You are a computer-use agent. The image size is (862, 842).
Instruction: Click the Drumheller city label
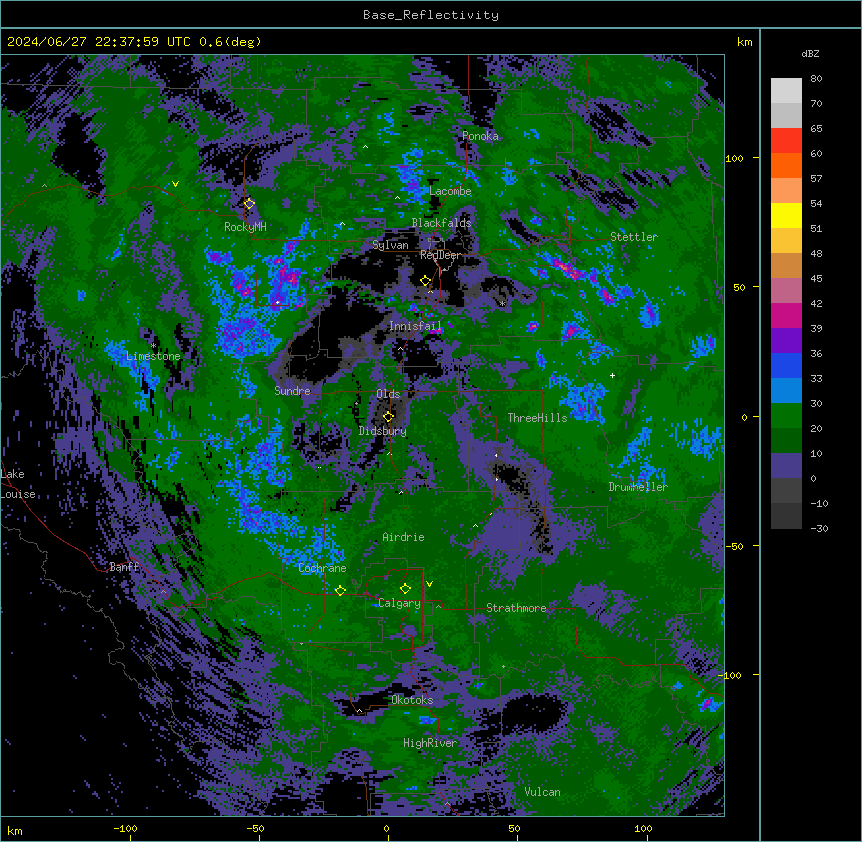pyautogui.click(x=638, y=487)
